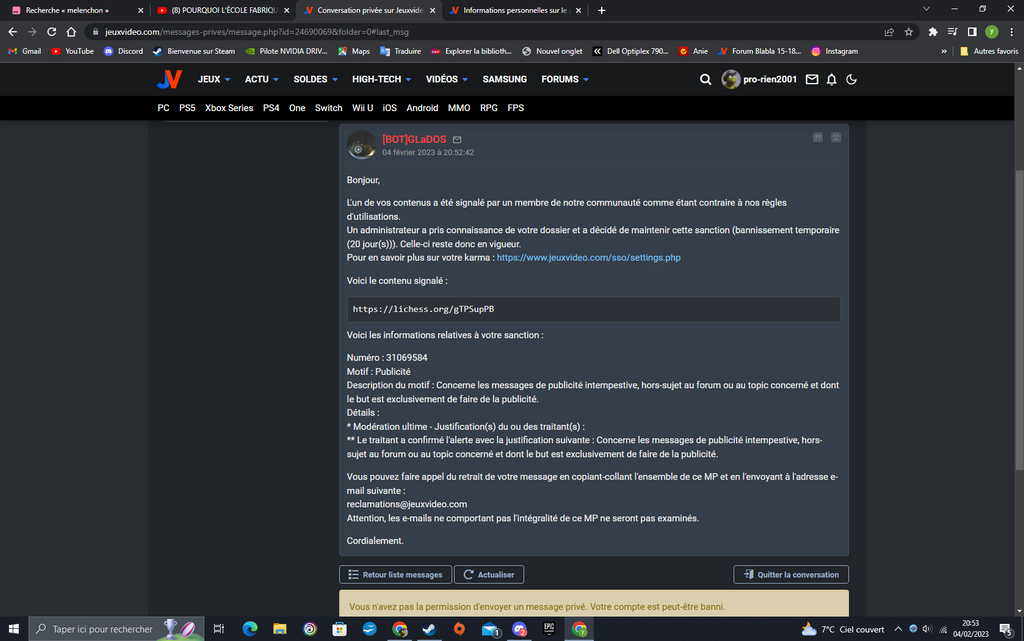Image resolution: width=1024 pixels, height=641 pixels.
Task: Expand the JEUX dropdown menu
Action: point(214,79)
